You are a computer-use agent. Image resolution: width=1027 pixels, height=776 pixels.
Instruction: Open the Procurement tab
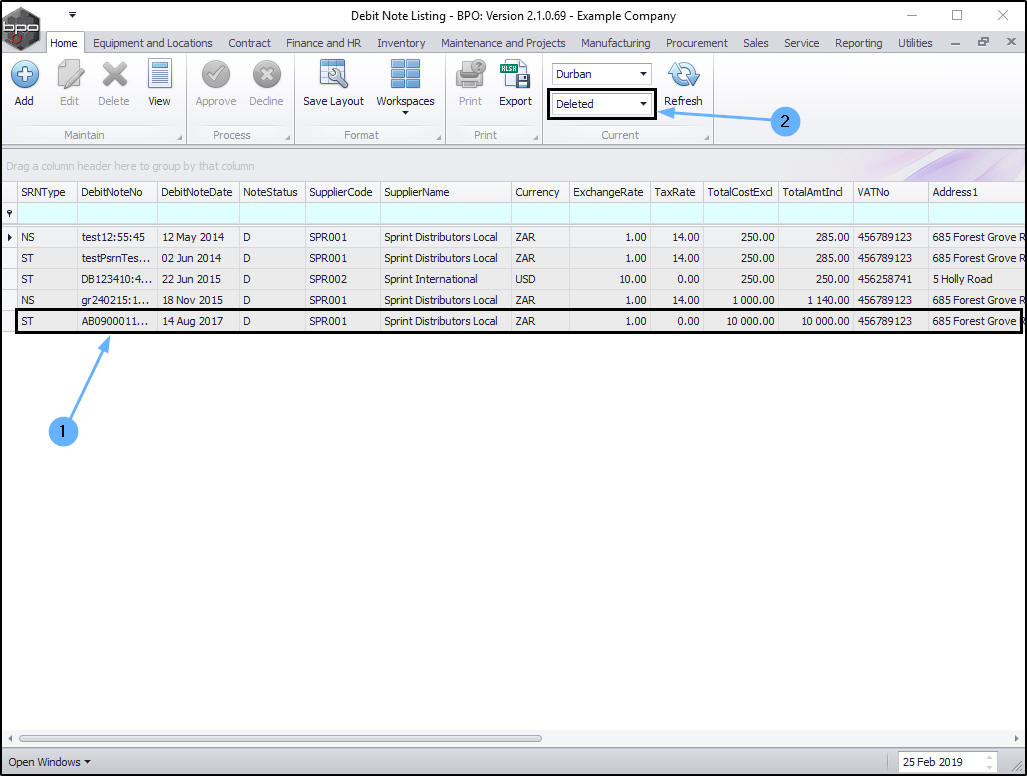pyautogui.click(x=697, y=43)
